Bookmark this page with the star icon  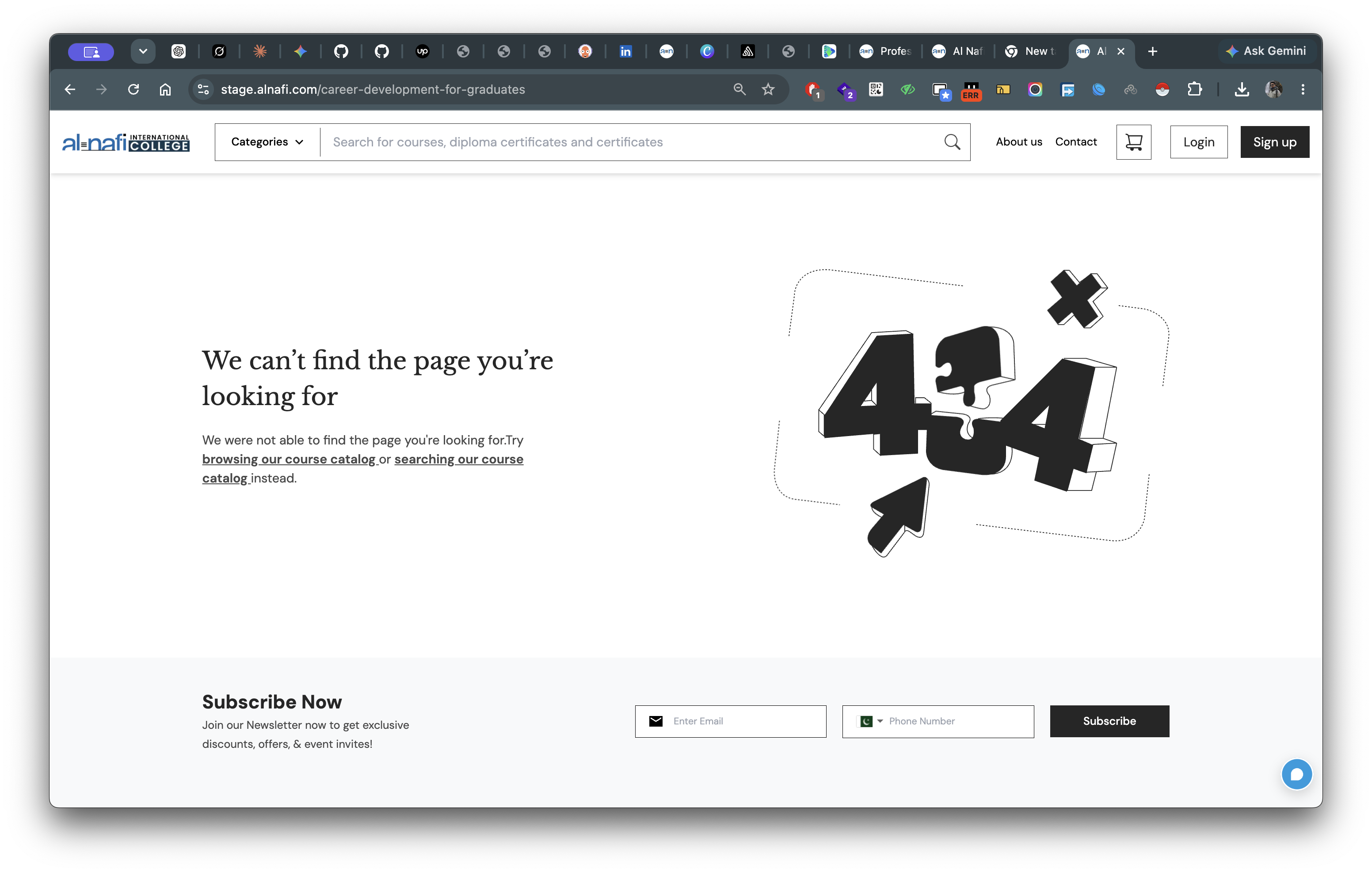point(768,89)
